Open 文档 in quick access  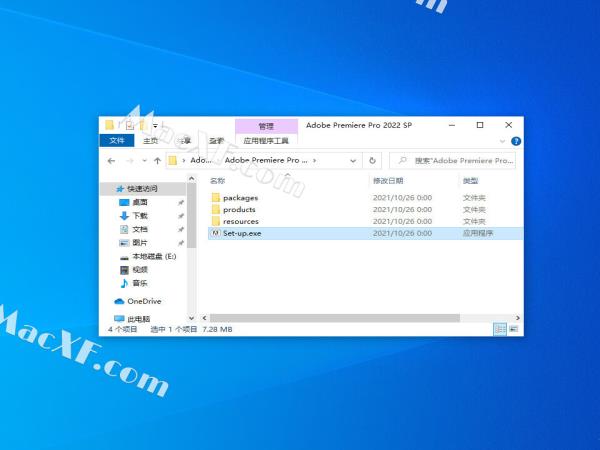(x=140, y=229)
